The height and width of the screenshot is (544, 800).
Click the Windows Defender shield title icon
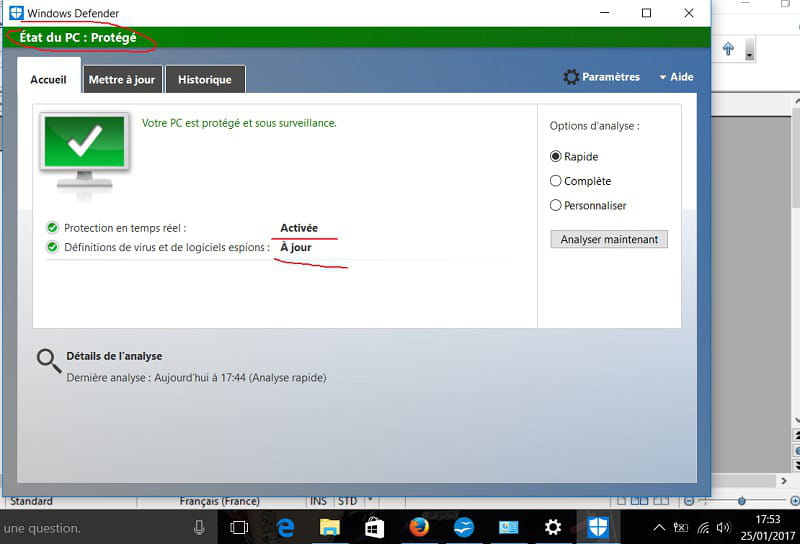[x=16, y=13]
